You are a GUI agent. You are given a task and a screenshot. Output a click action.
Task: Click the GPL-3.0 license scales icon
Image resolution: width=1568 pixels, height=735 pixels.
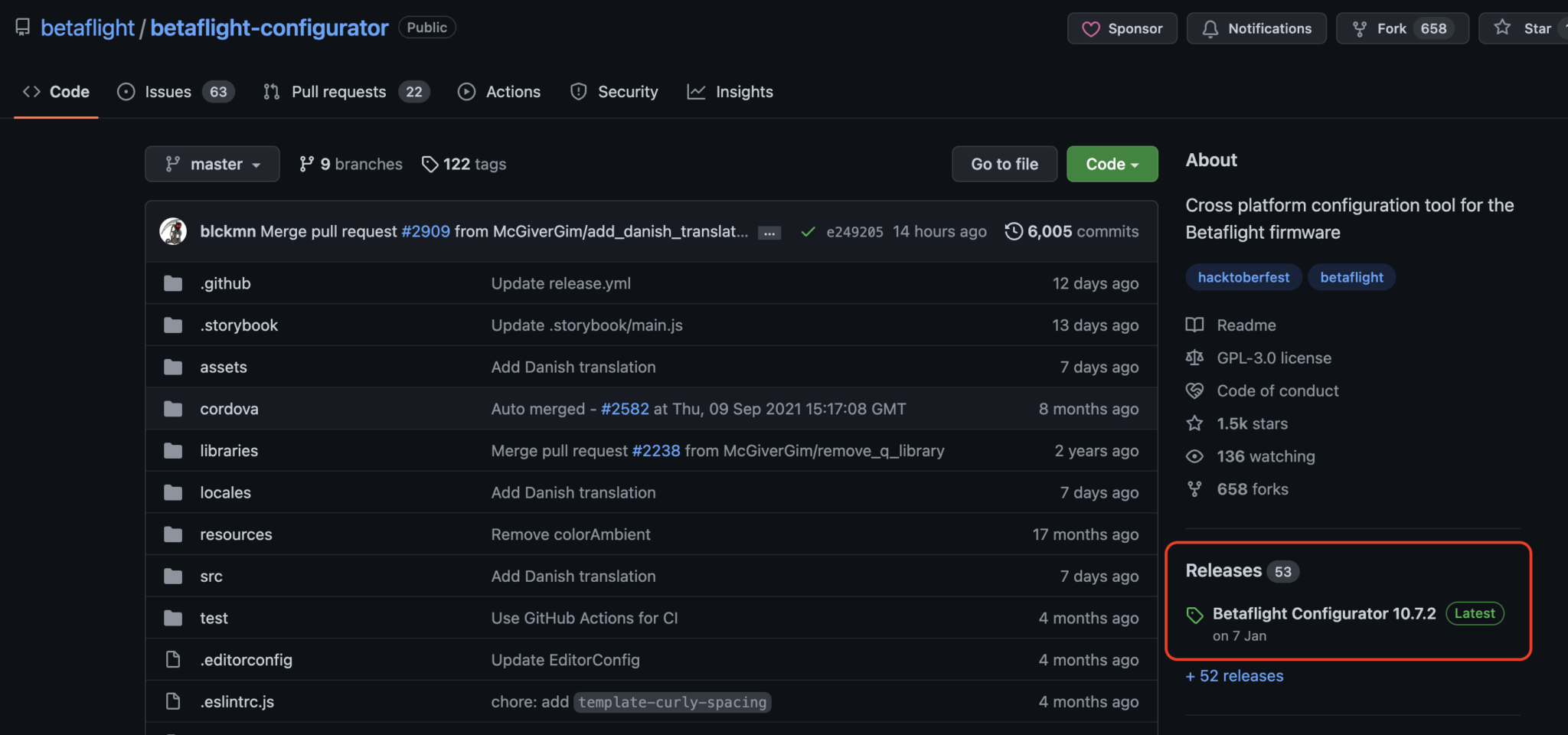point(1194,358)
